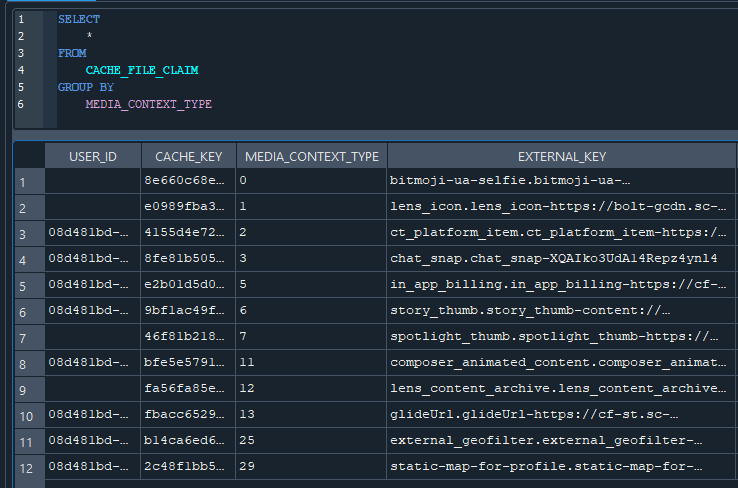Click the bitmoji-ua-selfie external key cell

click(561, 181)
